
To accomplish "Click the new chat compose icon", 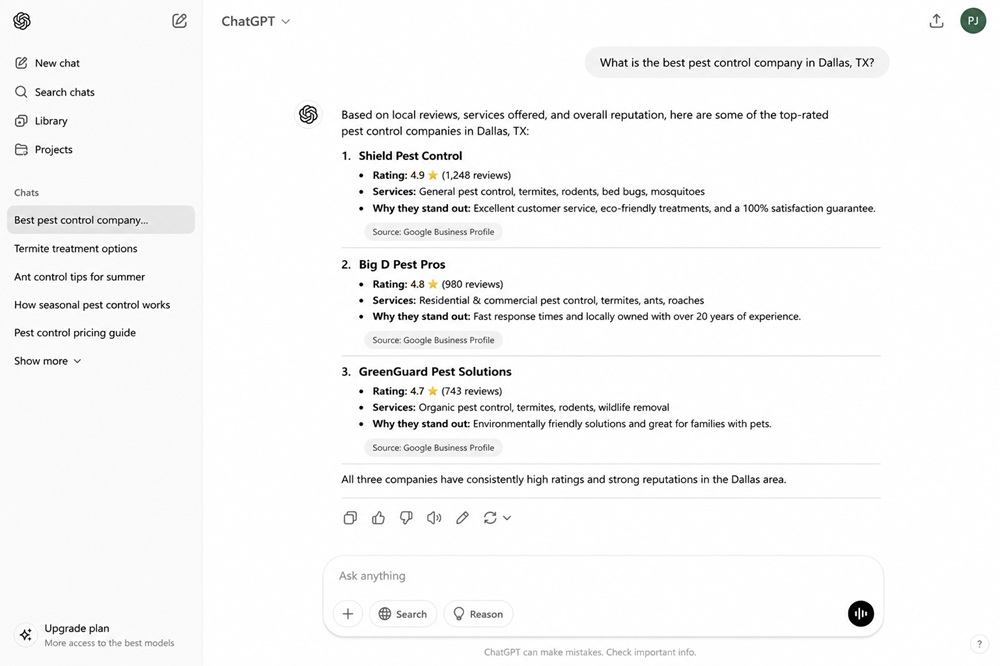I will (x=179, y=21).
